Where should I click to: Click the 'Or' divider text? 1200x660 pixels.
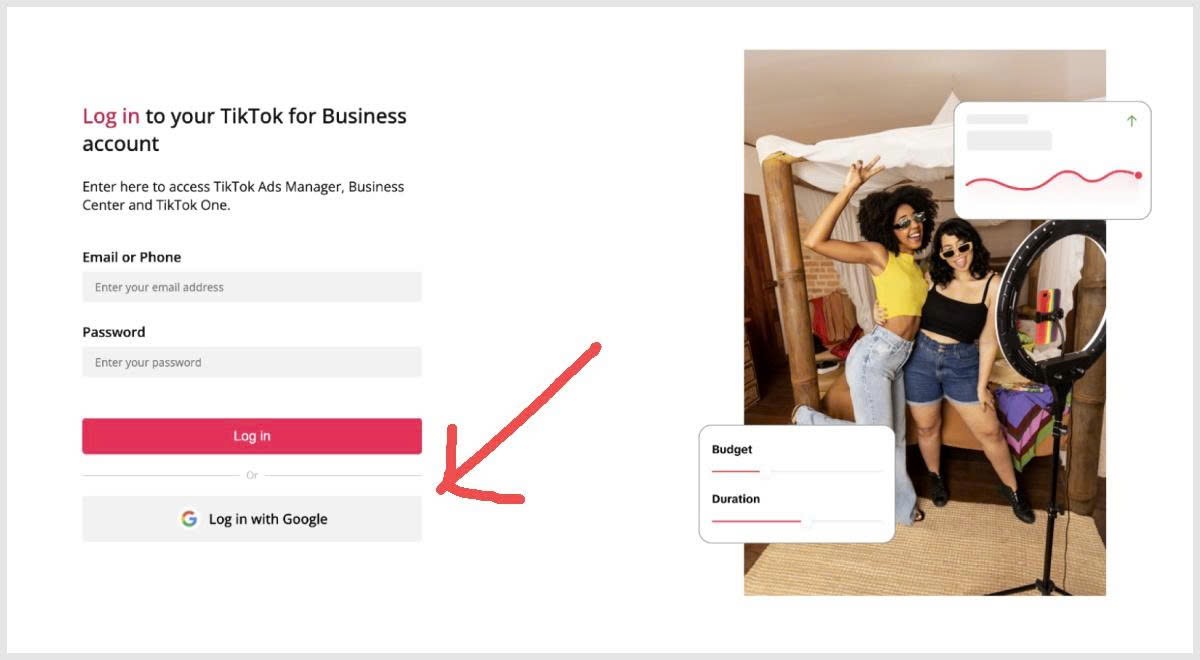[x=252, y=475]
